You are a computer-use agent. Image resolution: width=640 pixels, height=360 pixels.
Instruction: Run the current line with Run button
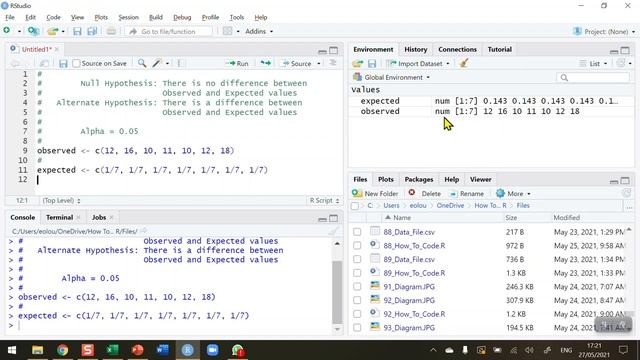click(237, 64)
